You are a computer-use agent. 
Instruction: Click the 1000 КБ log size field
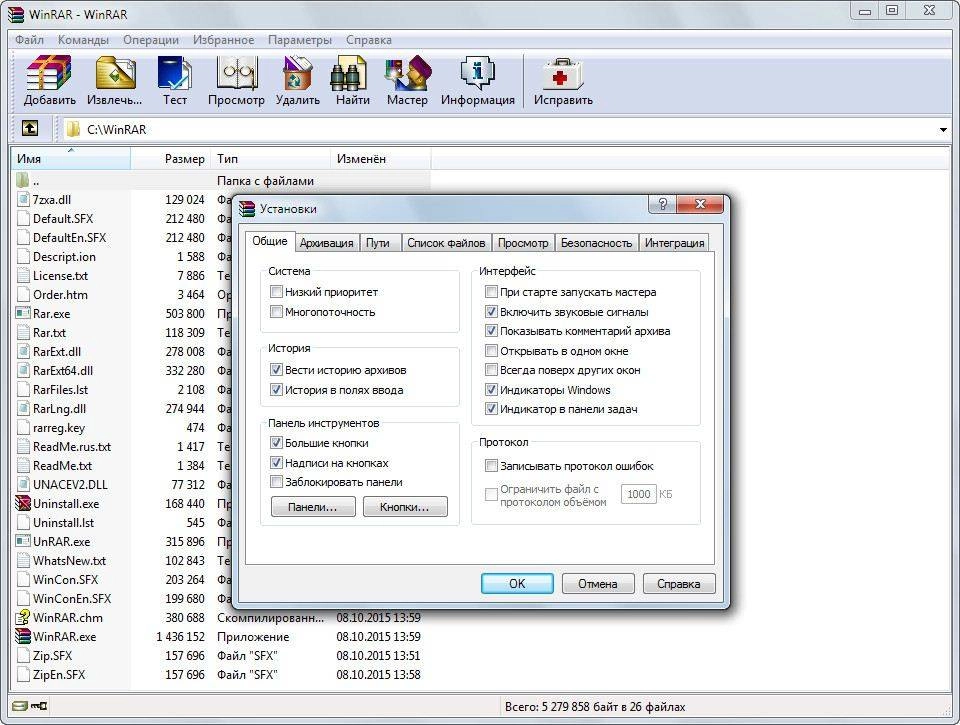coord(639,494)
